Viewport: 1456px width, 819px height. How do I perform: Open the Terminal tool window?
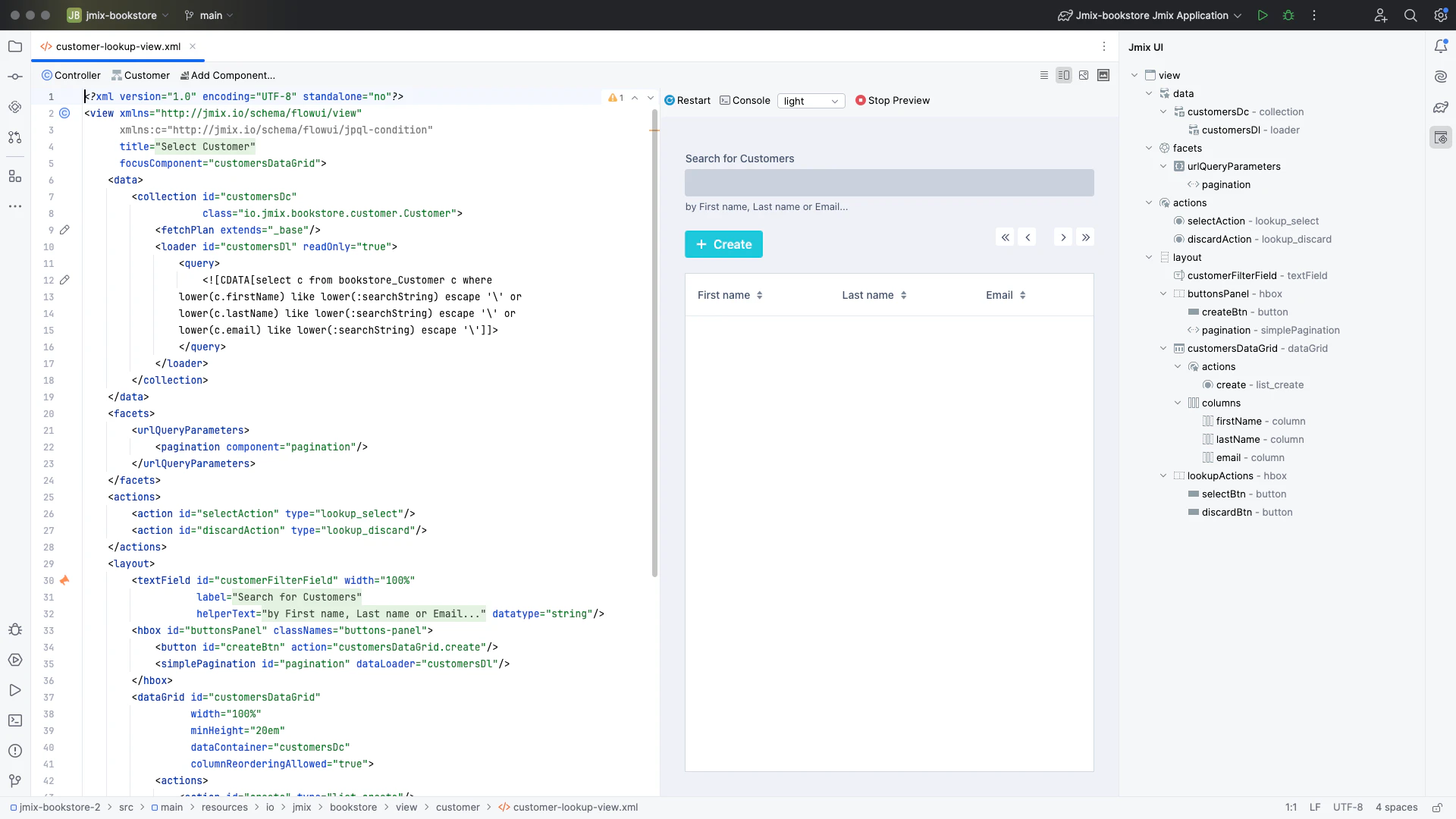click(15, 720)
